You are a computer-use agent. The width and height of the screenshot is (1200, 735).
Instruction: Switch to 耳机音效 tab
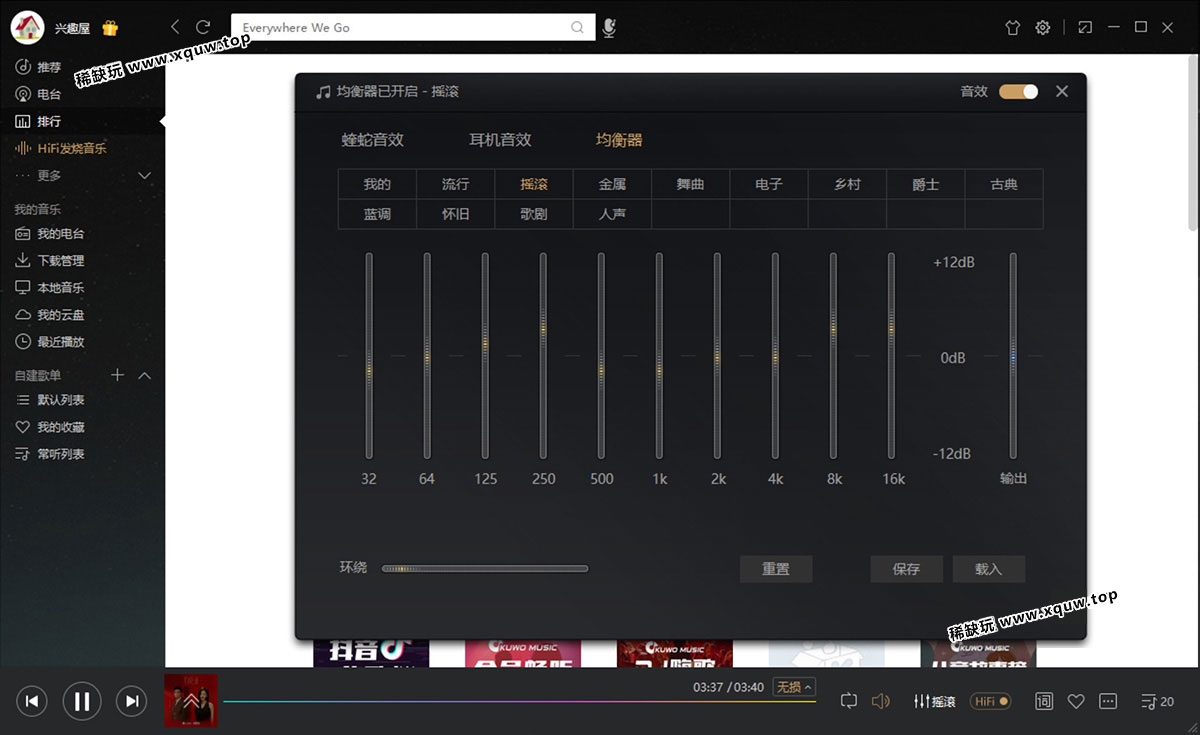click(500, 140)
